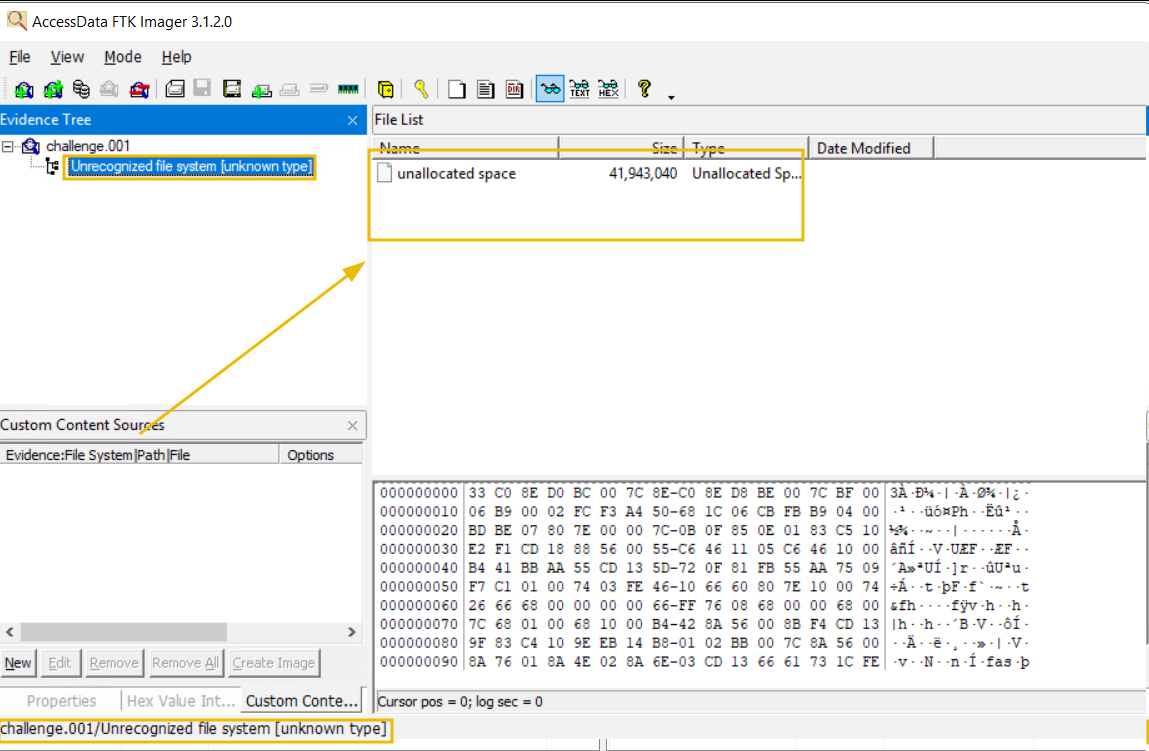
Task: Click Export Directory Listing DIR icon
Action: pos(514,89)
